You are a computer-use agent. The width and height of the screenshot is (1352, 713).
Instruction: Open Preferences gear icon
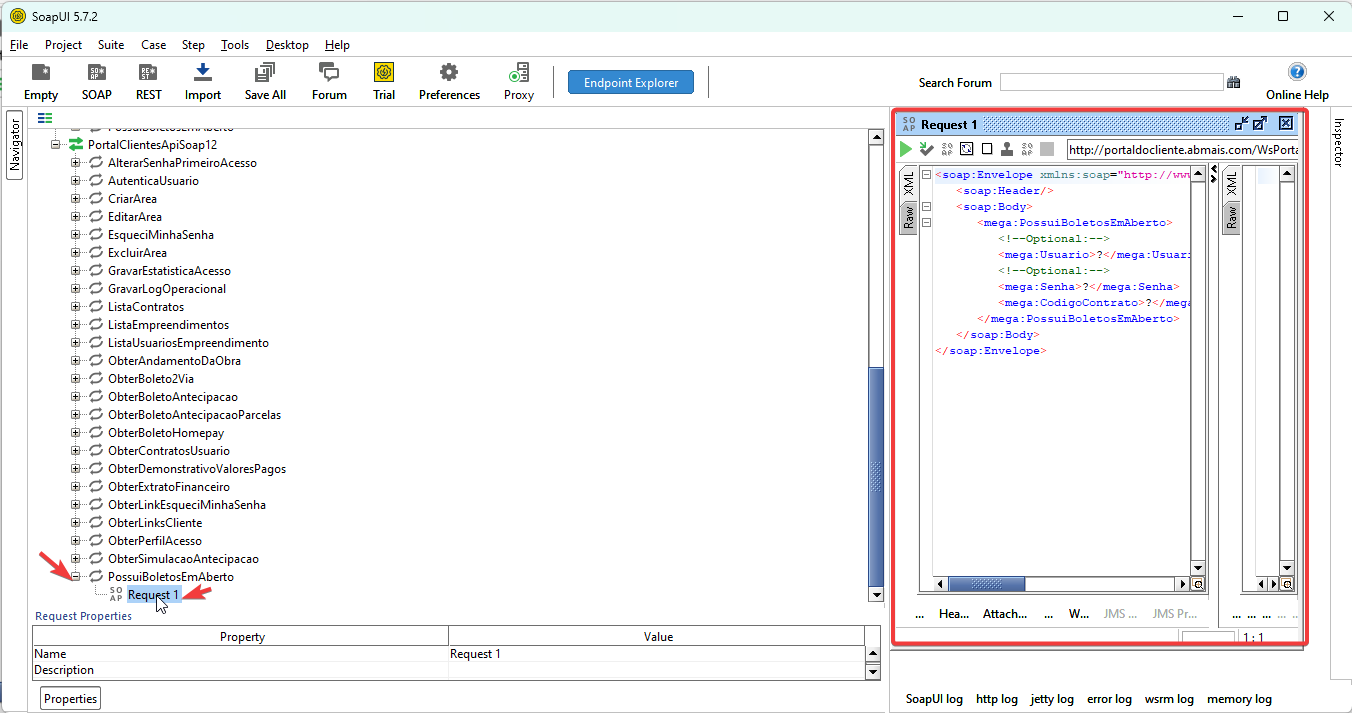coord(449,73)
